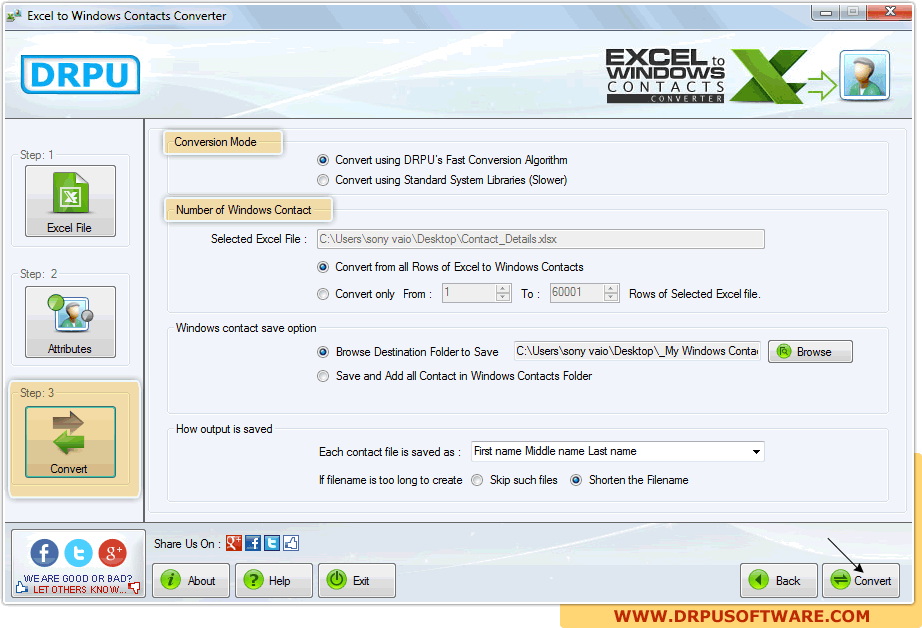Click the Selected Excel File path field
The image size is (922, 628).
(x=540, y=239)
